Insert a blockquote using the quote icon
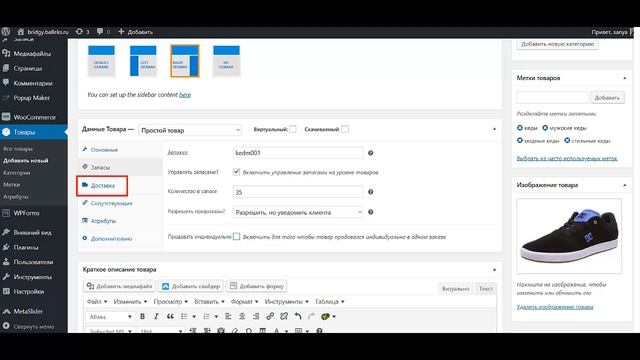The height and width of the screenshot is (360, 640). 170,316
